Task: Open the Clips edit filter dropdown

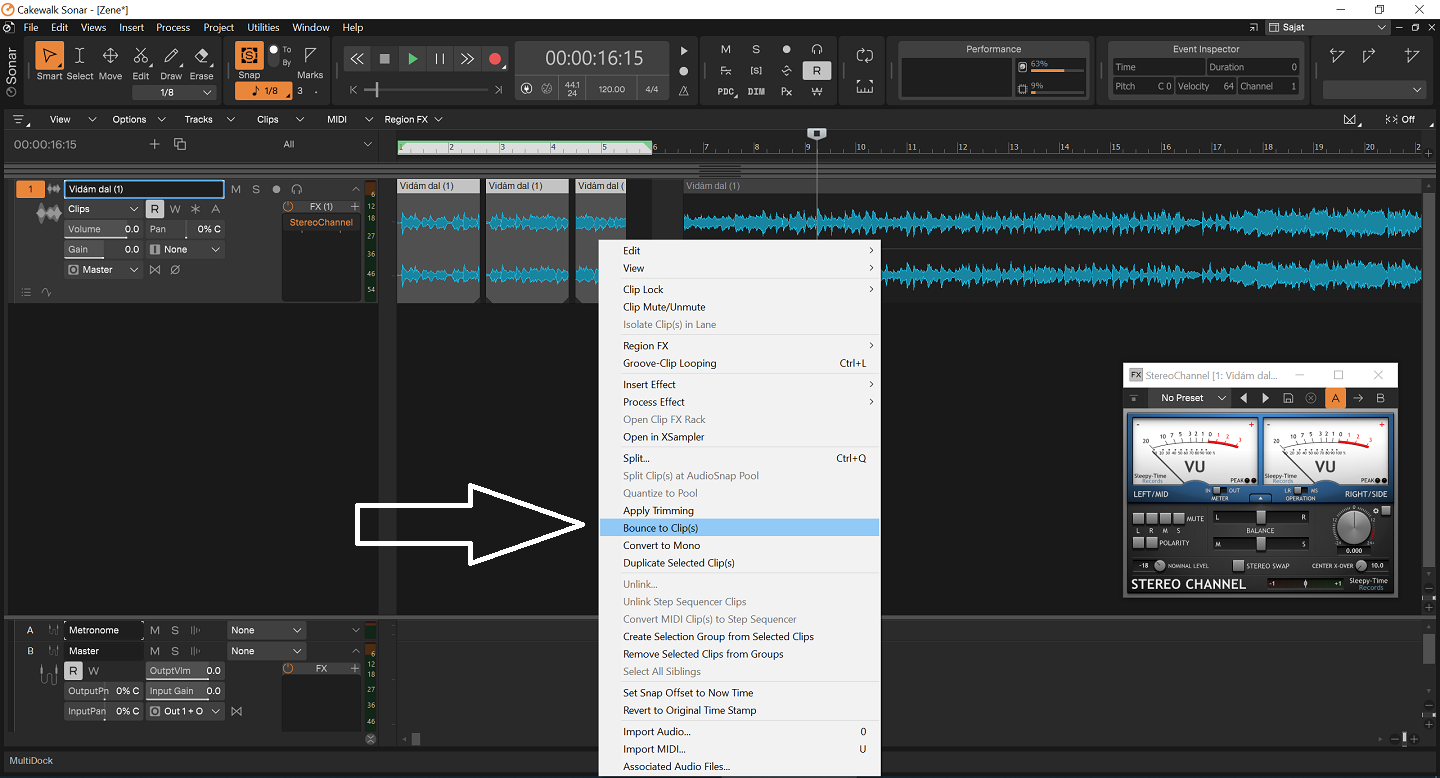Action: point(102,209)
